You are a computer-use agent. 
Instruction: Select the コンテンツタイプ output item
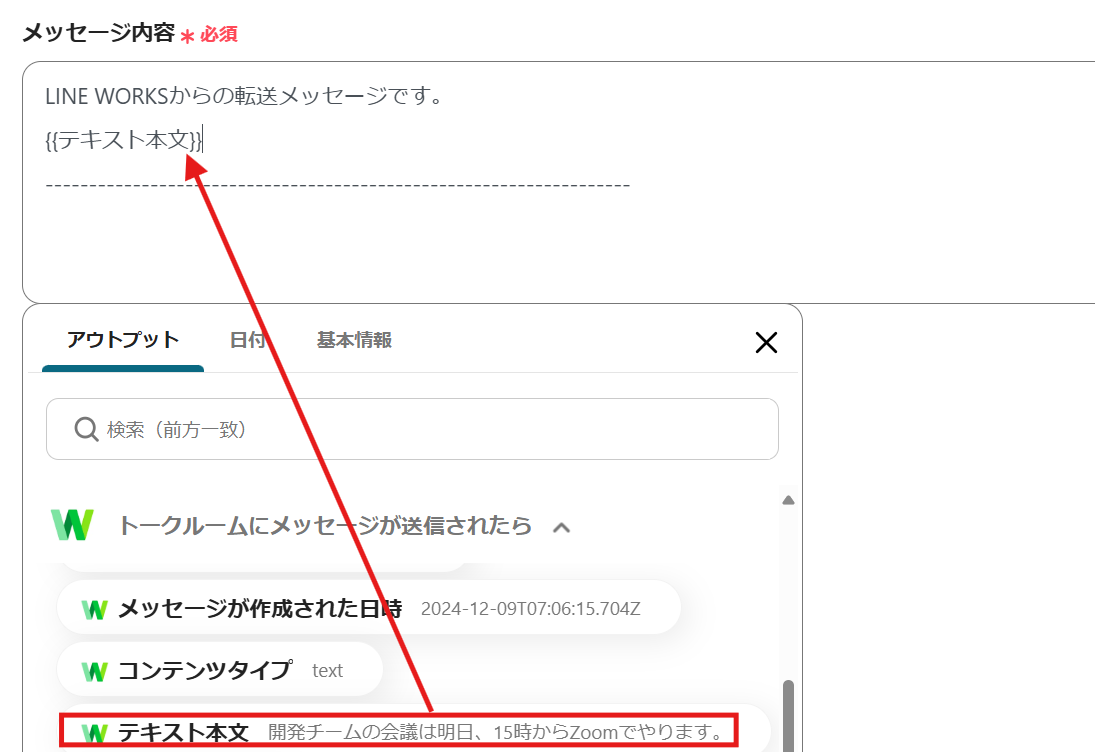220,670
